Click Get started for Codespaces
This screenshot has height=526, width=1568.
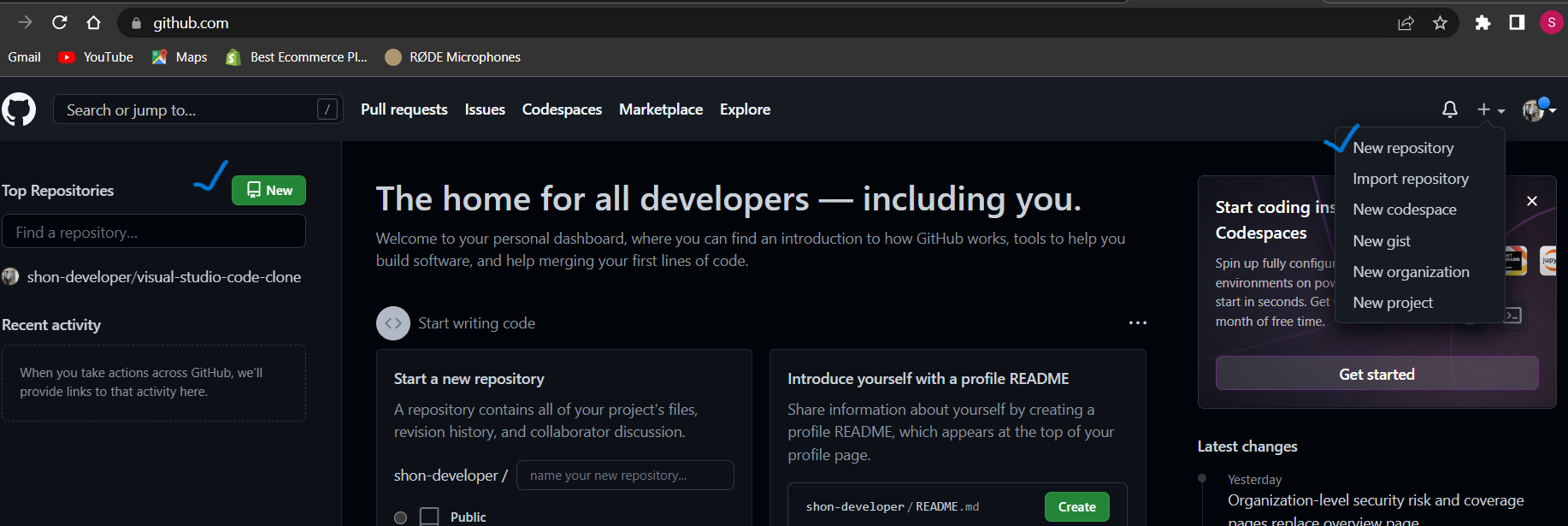[1376, 374]
